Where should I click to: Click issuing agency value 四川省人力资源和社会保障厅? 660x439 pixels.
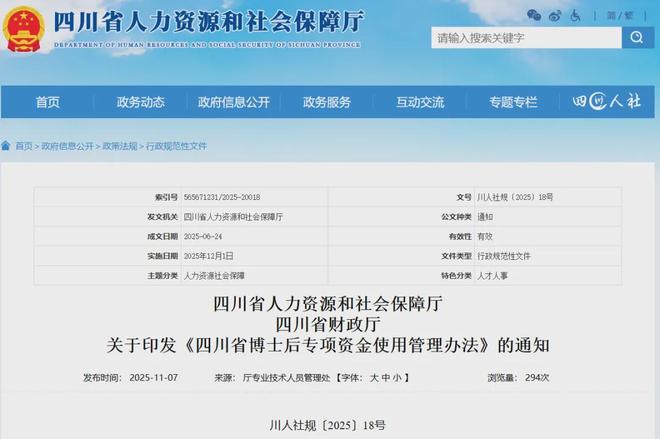click(x=233, y=217)
